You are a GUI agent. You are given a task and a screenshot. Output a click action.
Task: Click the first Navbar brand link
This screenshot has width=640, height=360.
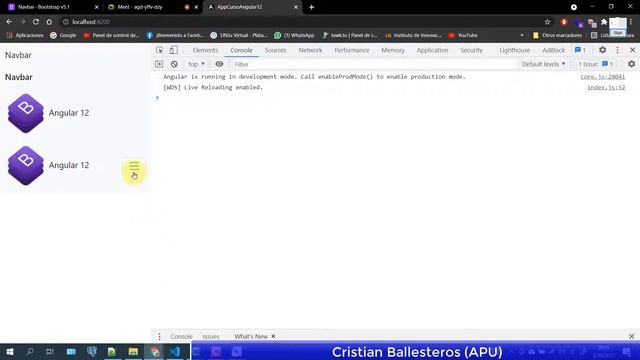click(x=18, y=55)
